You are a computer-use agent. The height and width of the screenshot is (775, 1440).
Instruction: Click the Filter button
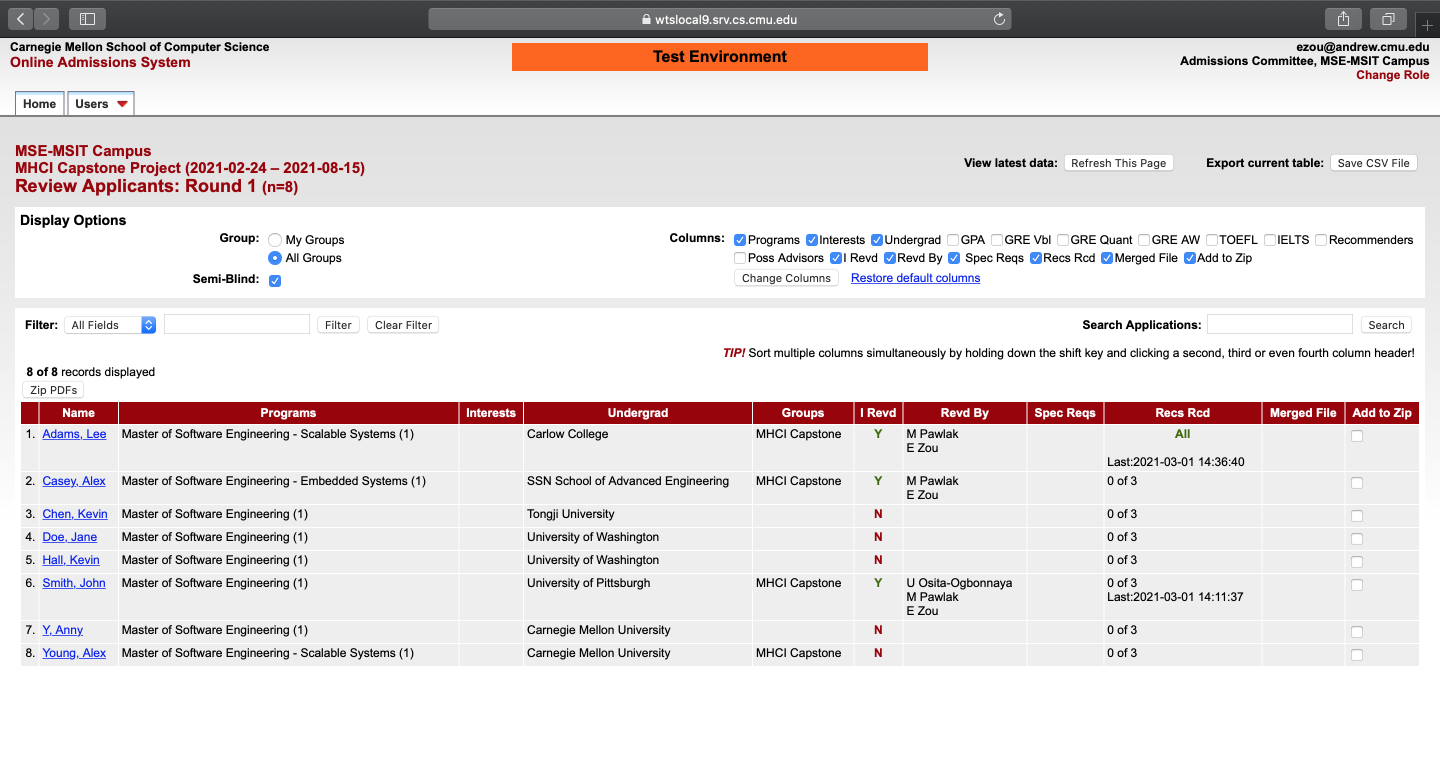338,325
